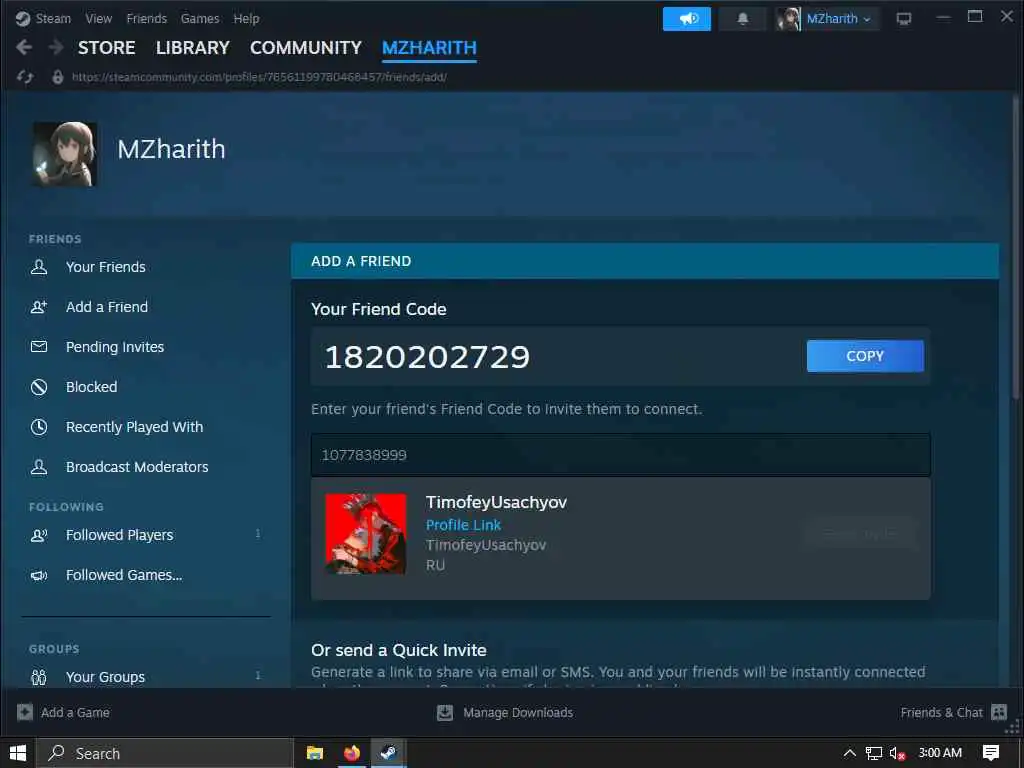Click the Add a Game label
Viewport: 1024px width, 768px height.
pyautogui.click(x=75, y=712)
